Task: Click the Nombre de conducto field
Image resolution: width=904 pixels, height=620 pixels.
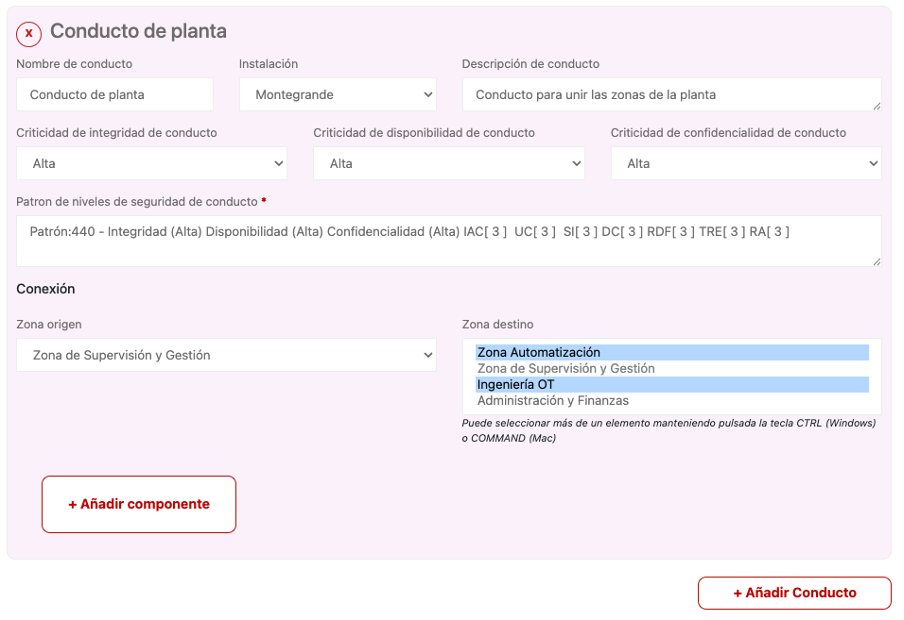Action: 115,95
